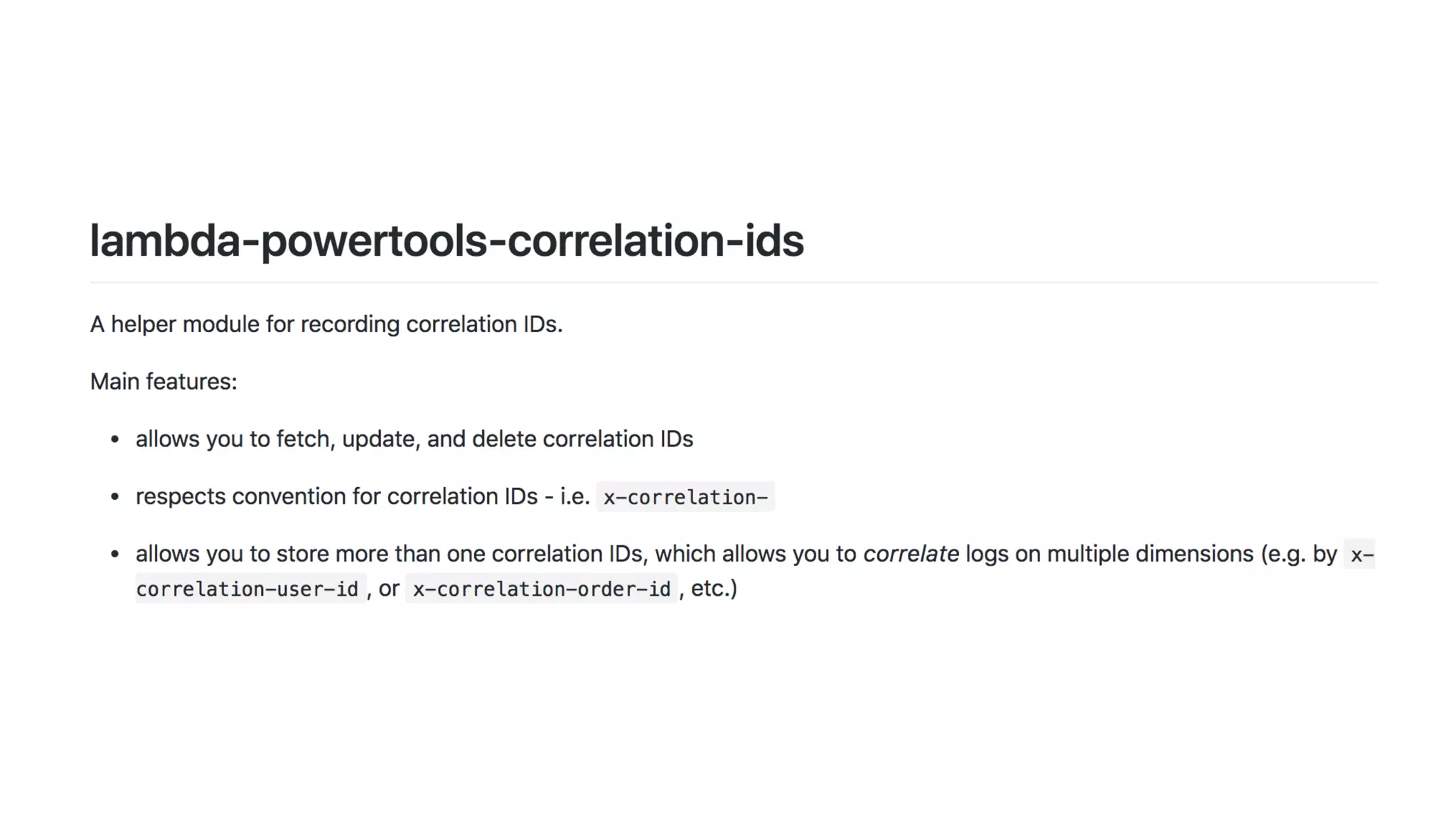Click the bullet dot before 'allows you to store'
The height and width of the screenshot is (819, 1456).
pyautogui.click(x=115, y=554)
